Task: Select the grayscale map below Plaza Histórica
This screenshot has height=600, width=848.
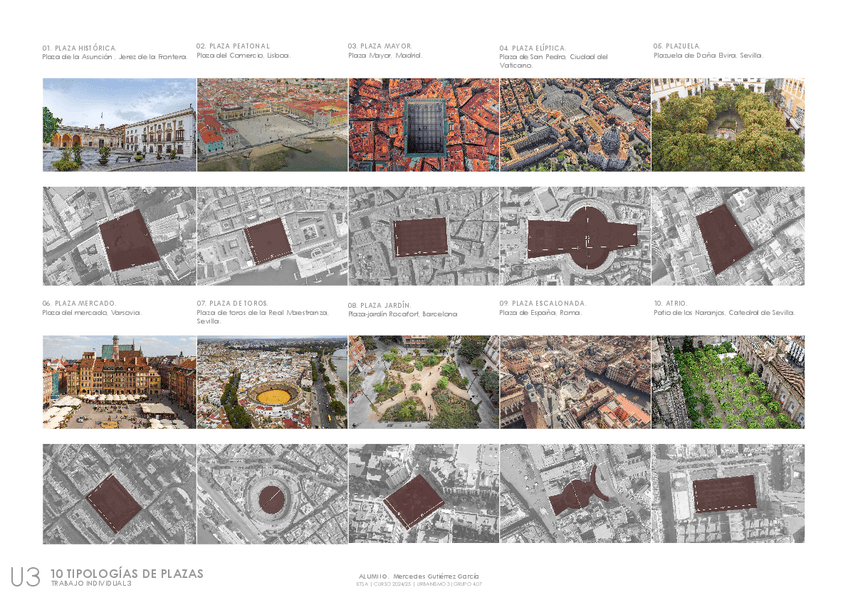Action: click(x=119, y=237)
